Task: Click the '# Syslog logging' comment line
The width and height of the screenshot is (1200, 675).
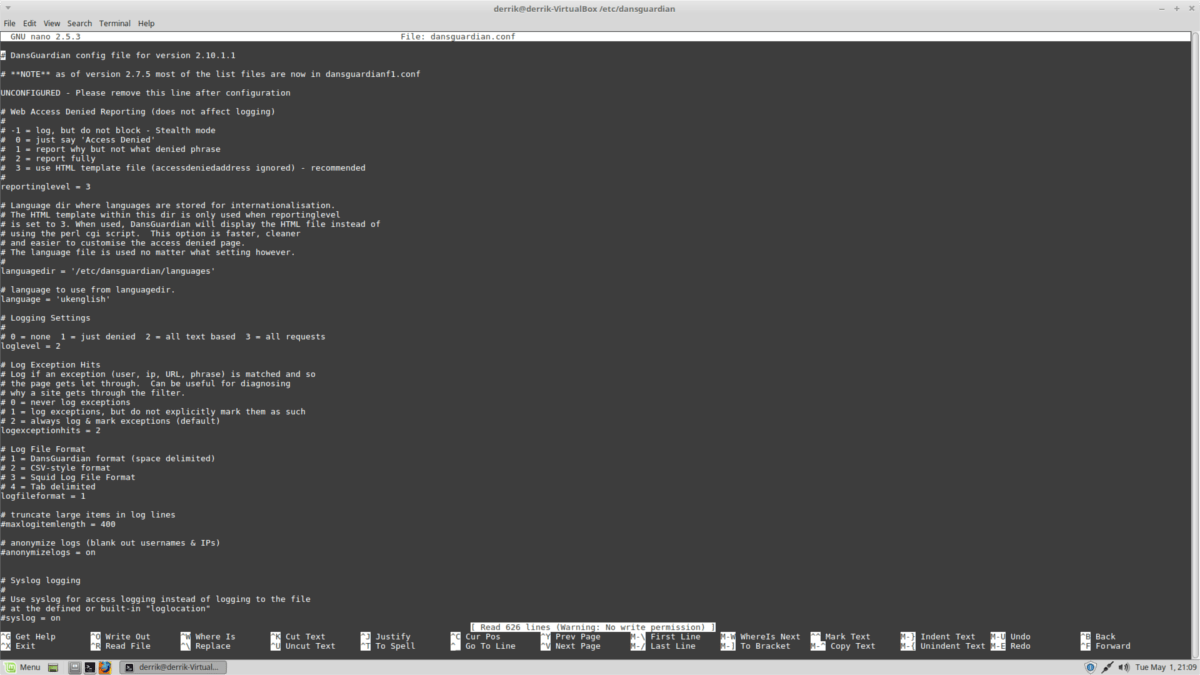Action: coord(41,580)
